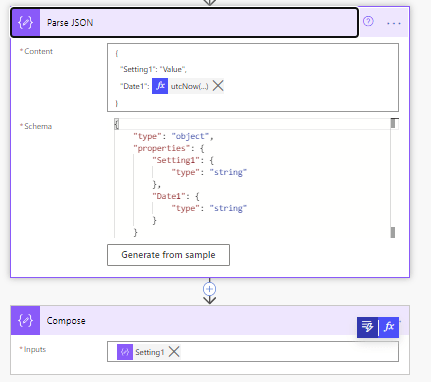Click the Schema field label
Screen dimensions: 431x382
(38, 126)
